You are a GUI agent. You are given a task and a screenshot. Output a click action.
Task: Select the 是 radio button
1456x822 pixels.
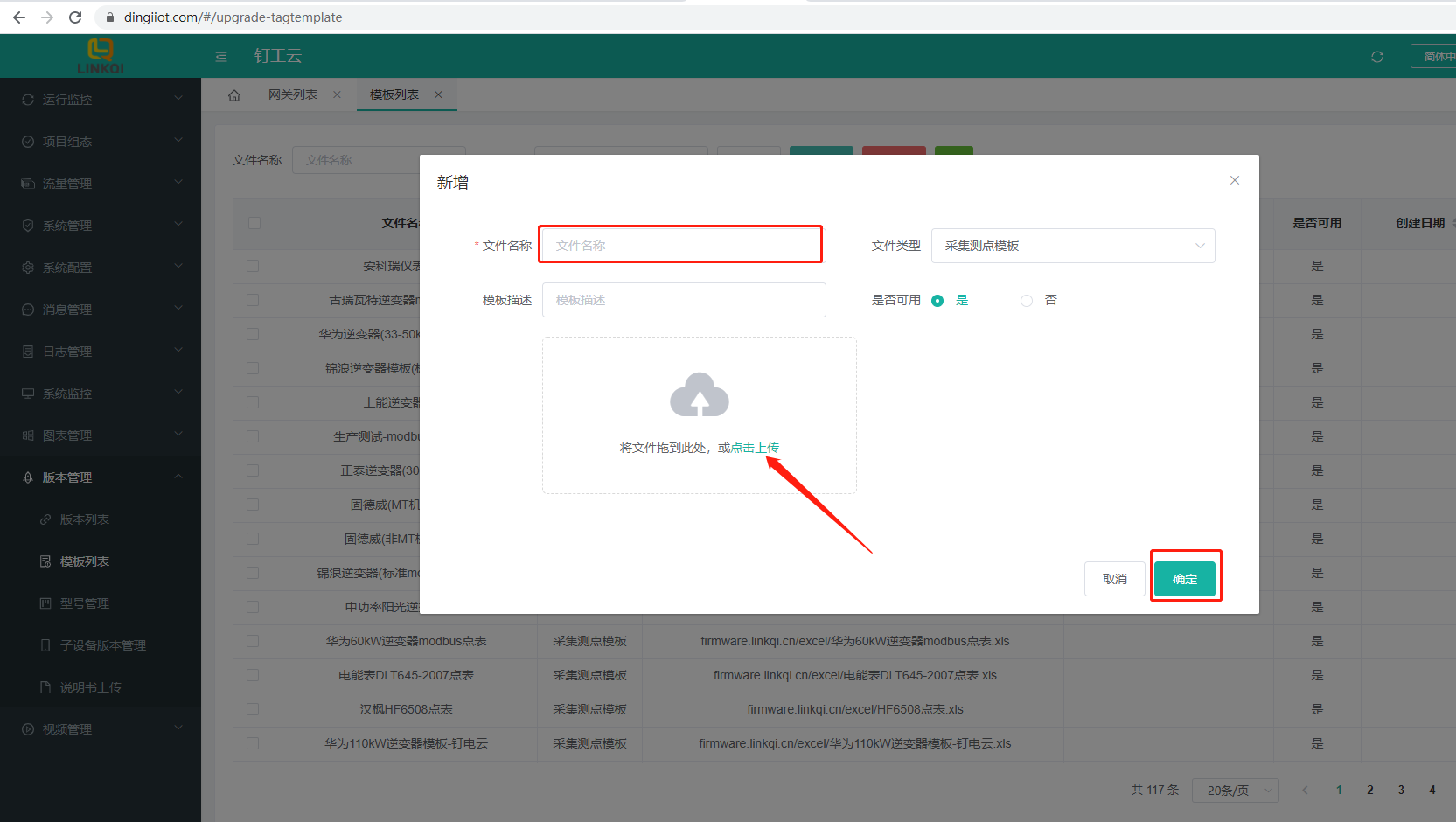pos(937,301)
